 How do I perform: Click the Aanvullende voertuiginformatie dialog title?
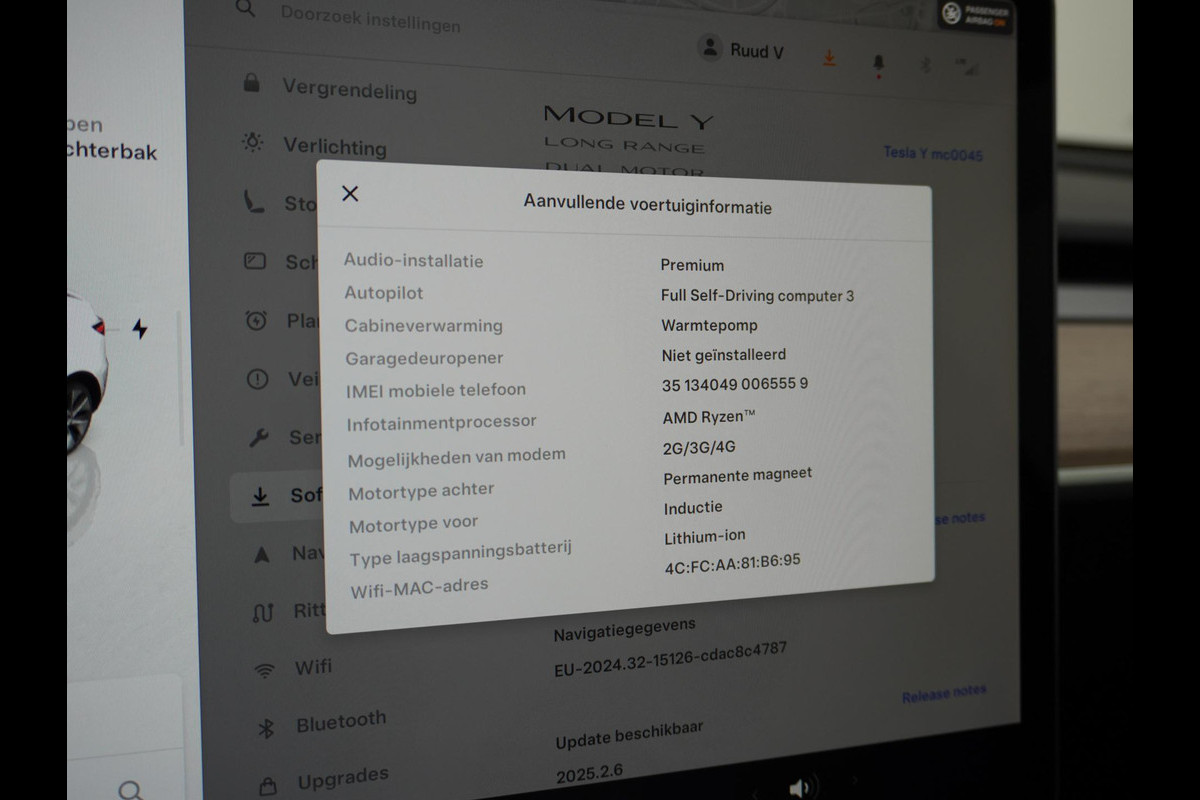[x=648, y=205]
